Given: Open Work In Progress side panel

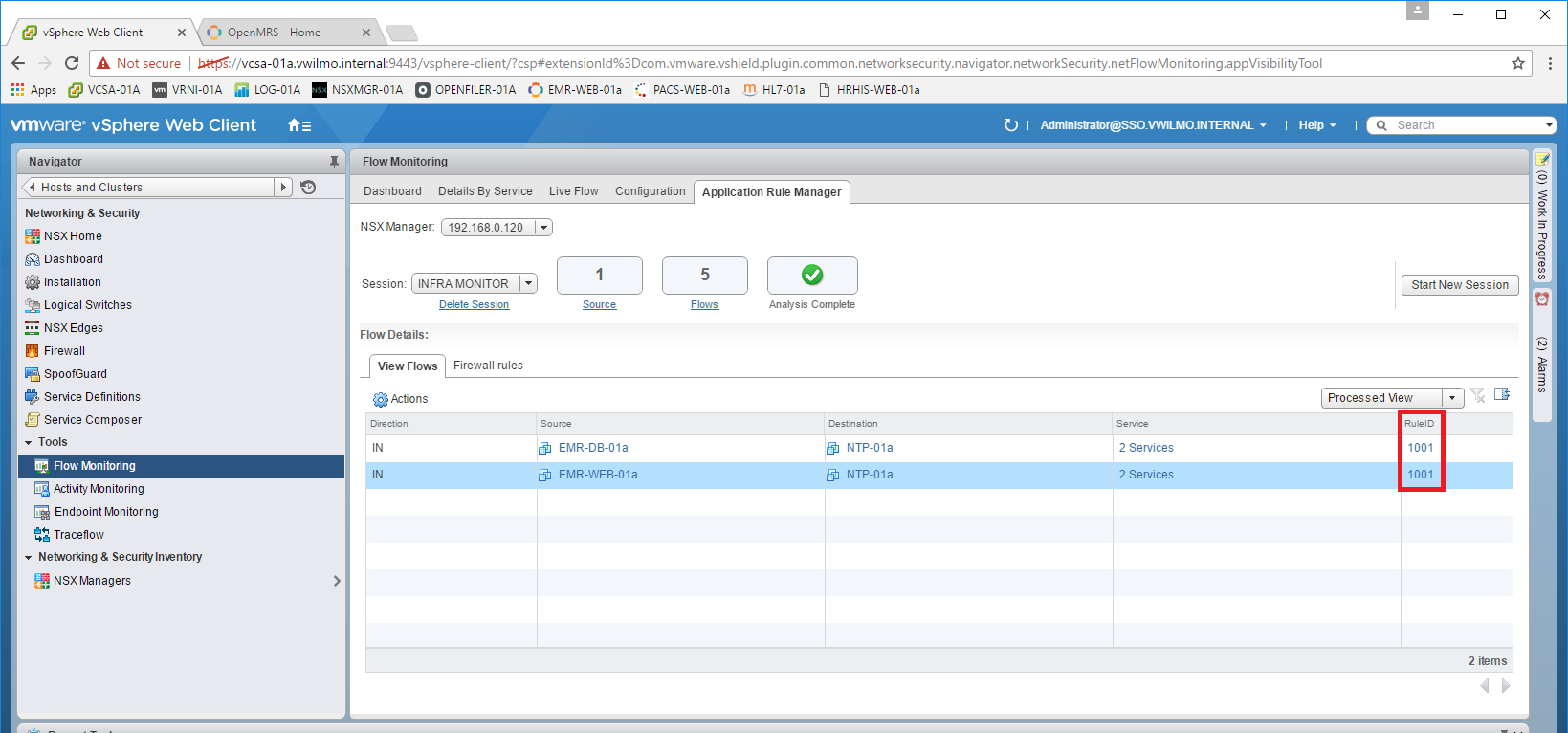Looking at the screenshot, I should pyautogui.click(x=1542, y=217).
